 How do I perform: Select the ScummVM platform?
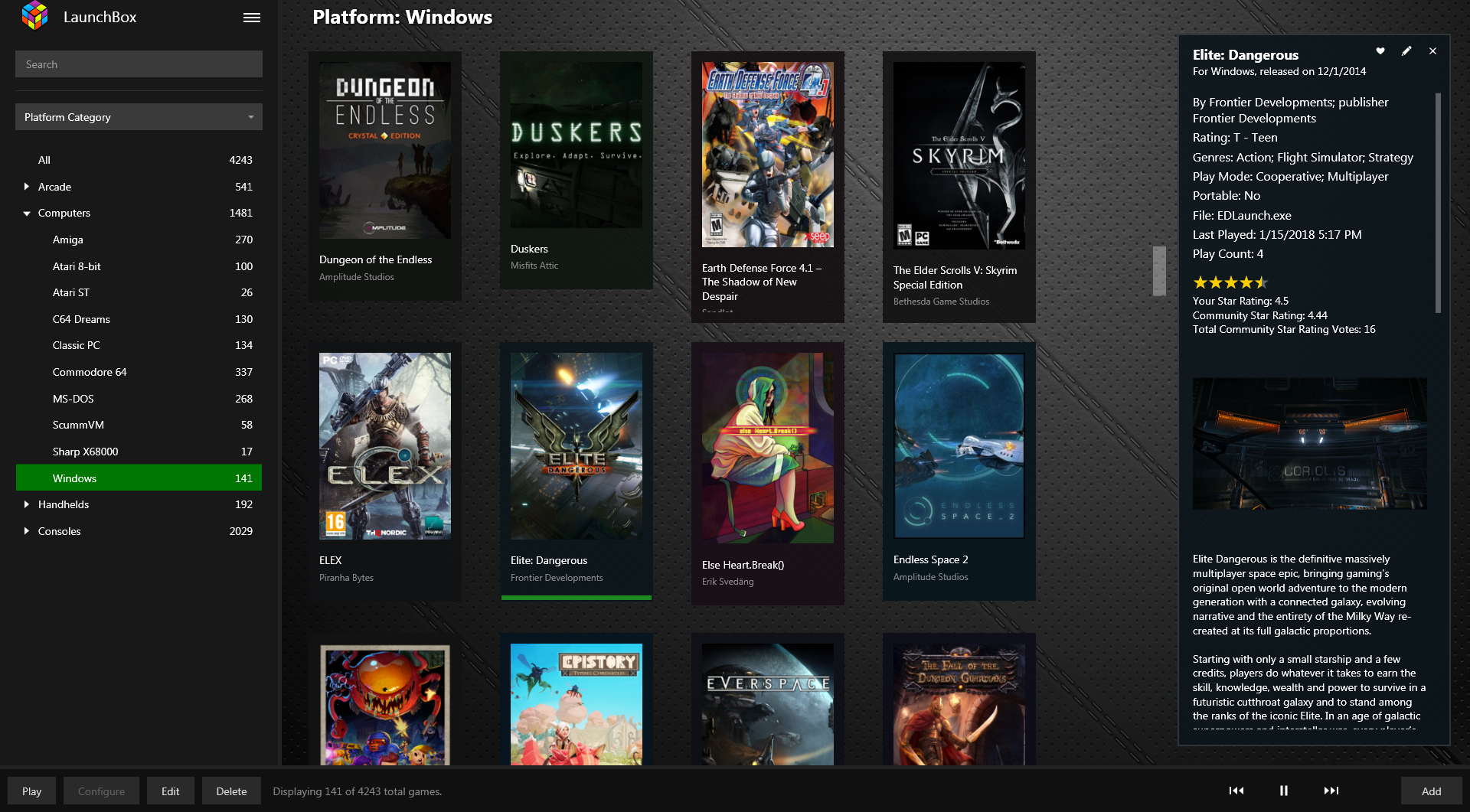point(139,425)
